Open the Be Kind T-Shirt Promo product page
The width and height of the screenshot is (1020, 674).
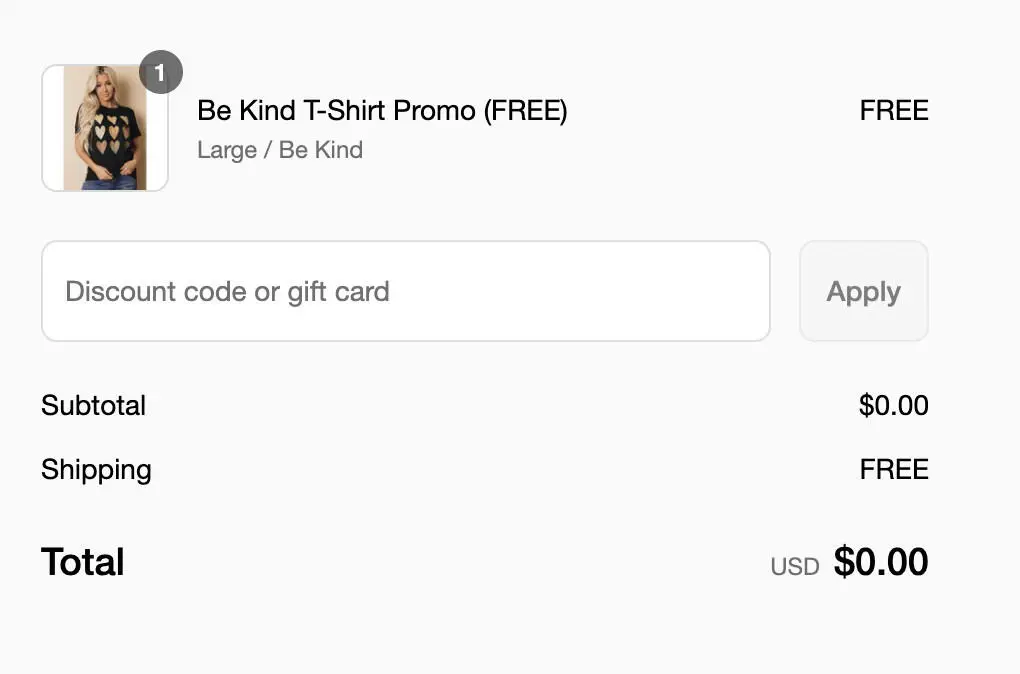tap(383, 110)
